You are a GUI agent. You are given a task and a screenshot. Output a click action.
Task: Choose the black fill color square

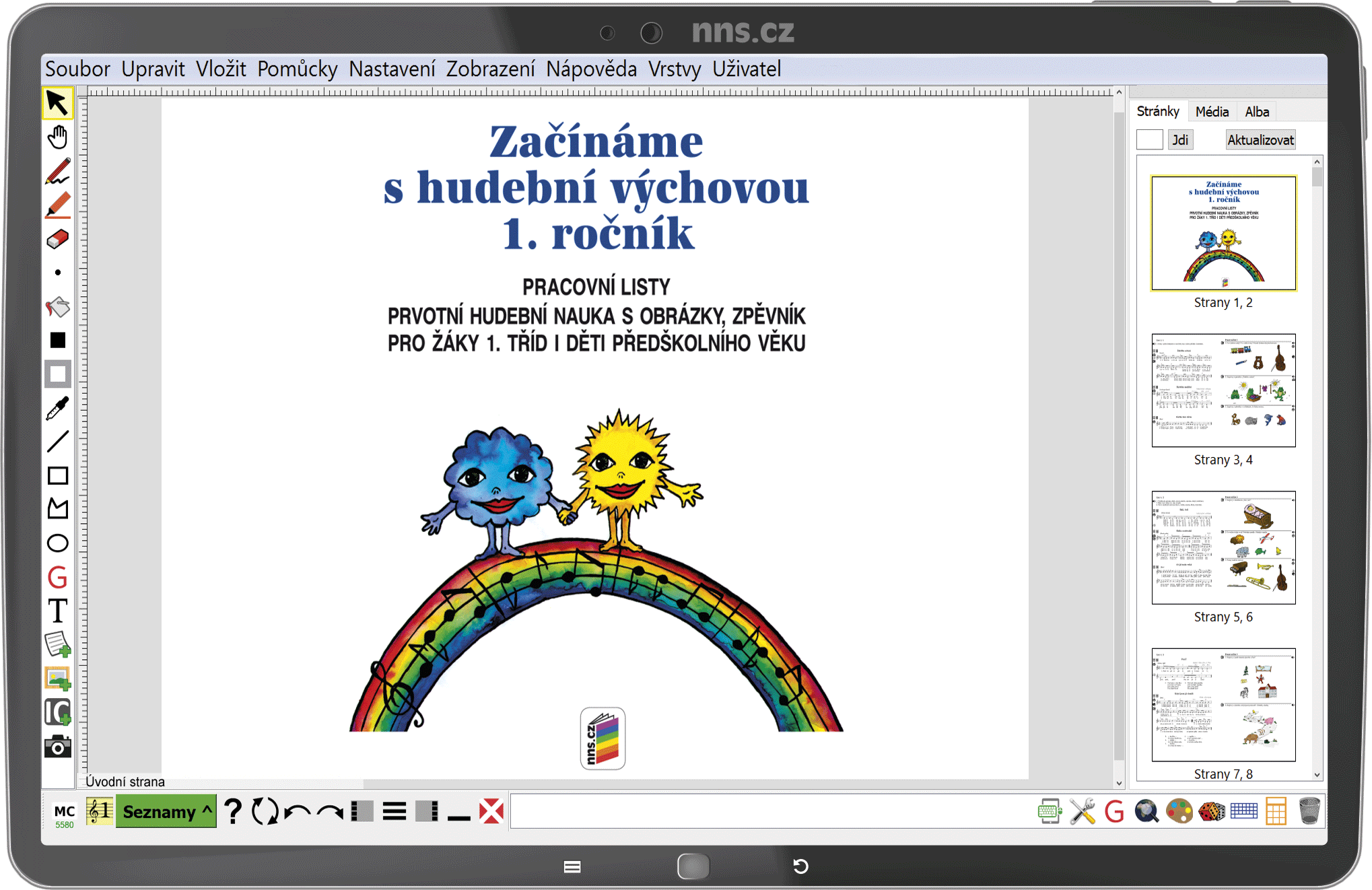coord(58,341)
